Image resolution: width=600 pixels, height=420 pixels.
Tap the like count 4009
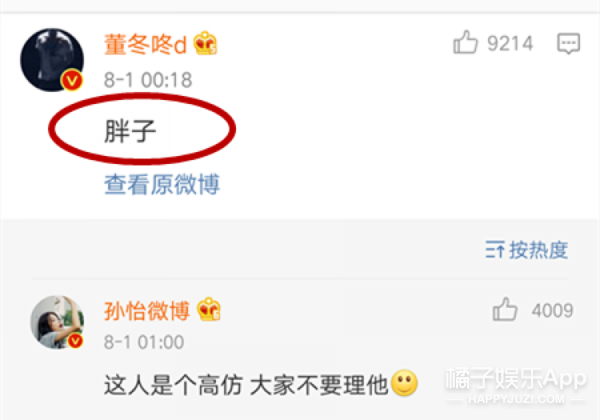552,310
